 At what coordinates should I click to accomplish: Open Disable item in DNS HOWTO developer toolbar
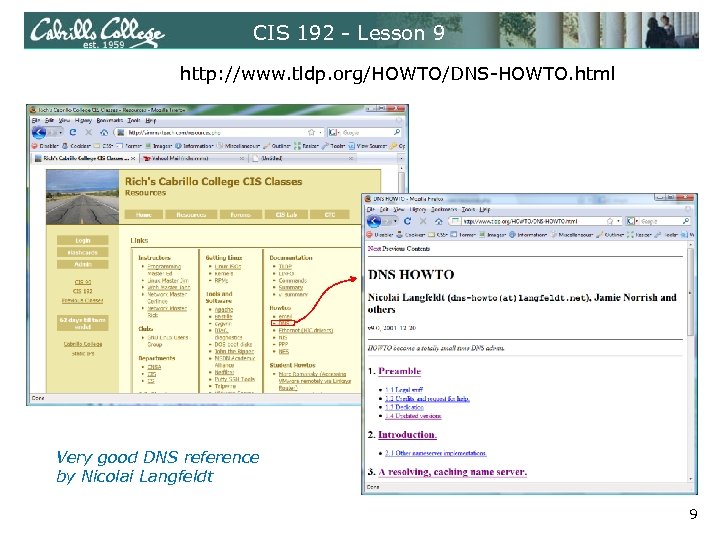[x=380, y=234]
